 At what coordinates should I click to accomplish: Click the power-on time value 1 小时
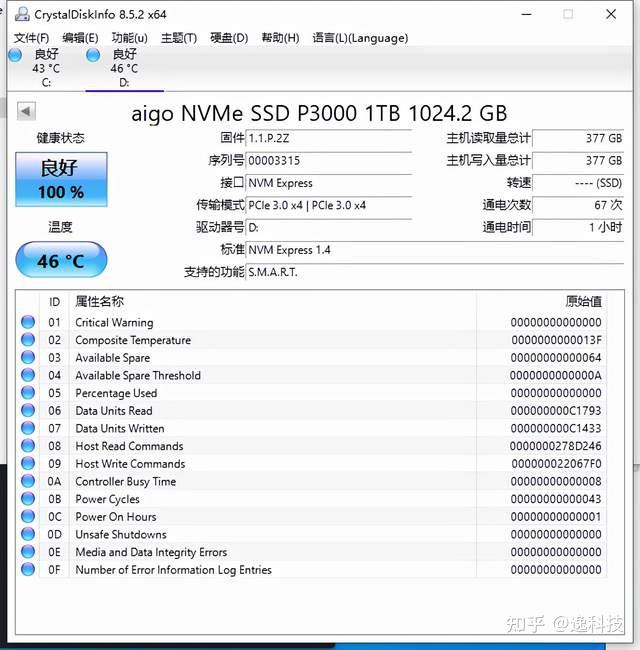pyautogui.click(x=578, y=228)
